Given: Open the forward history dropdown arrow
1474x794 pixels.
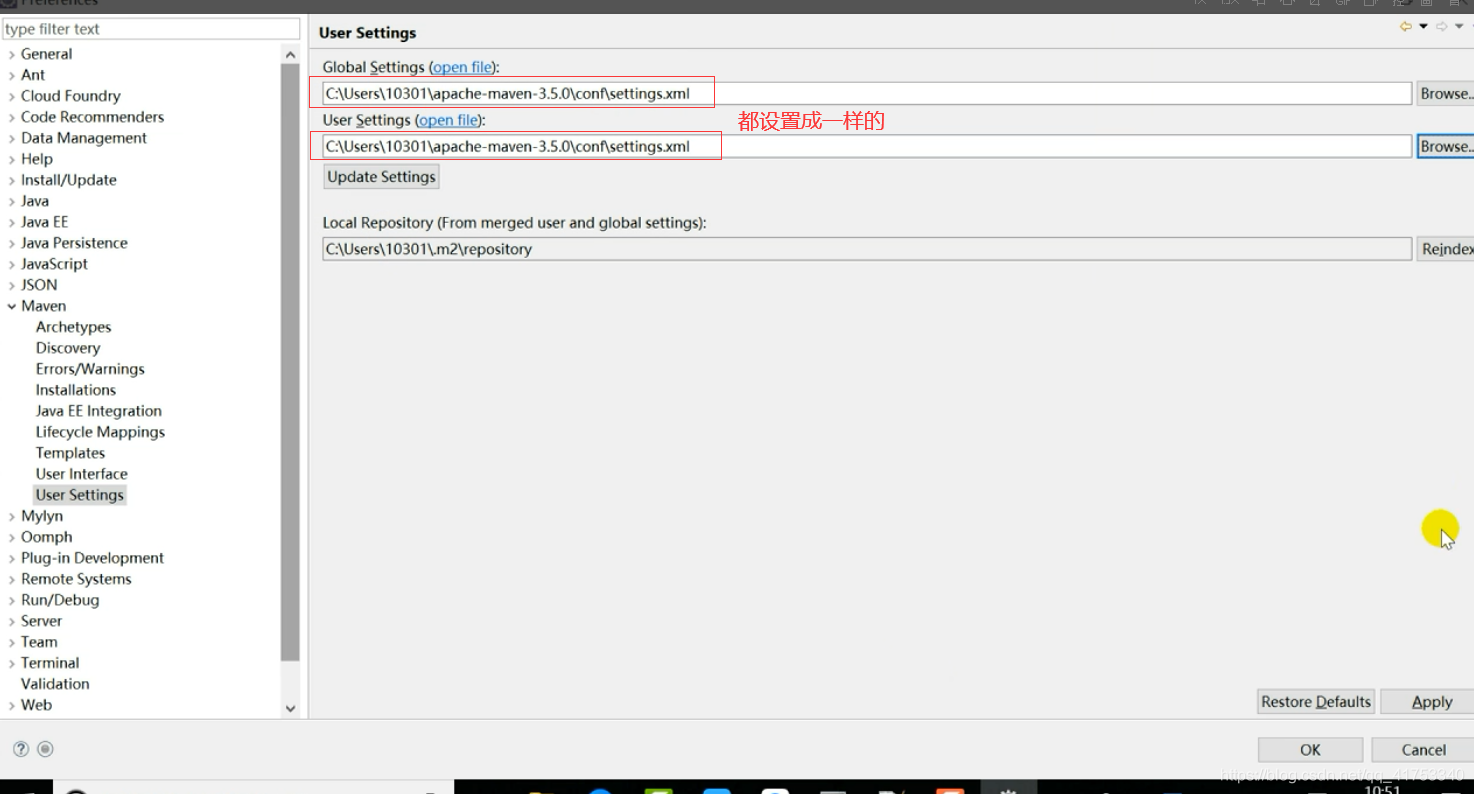Looking at the screenshot, I should (1459, 27).
